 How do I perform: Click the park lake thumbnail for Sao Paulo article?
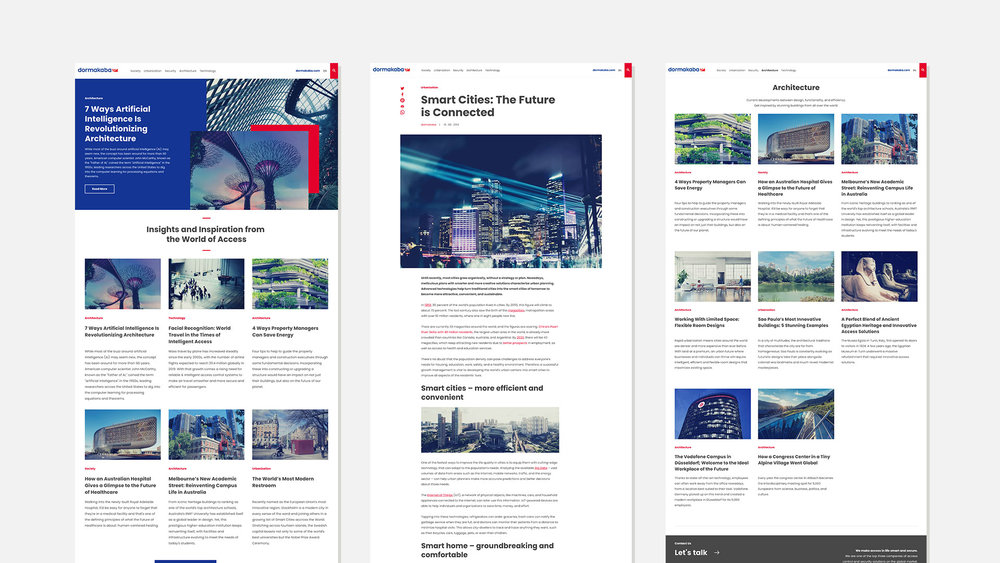point(796,276)
